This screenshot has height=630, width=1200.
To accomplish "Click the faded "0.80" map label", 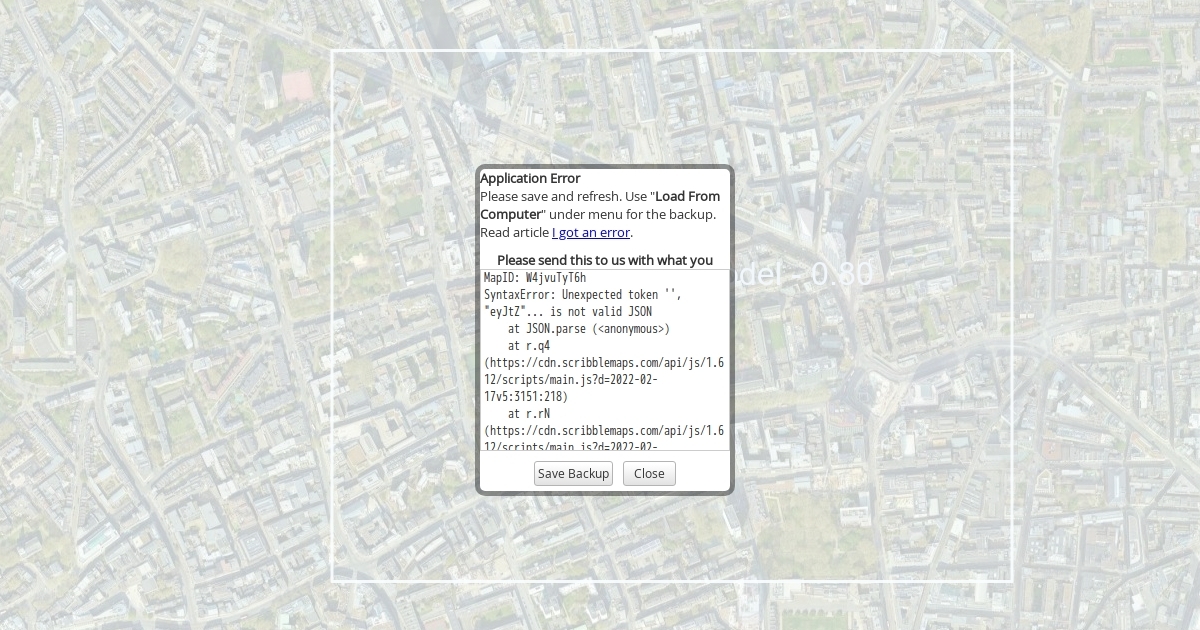I will (x=841, y=274).
